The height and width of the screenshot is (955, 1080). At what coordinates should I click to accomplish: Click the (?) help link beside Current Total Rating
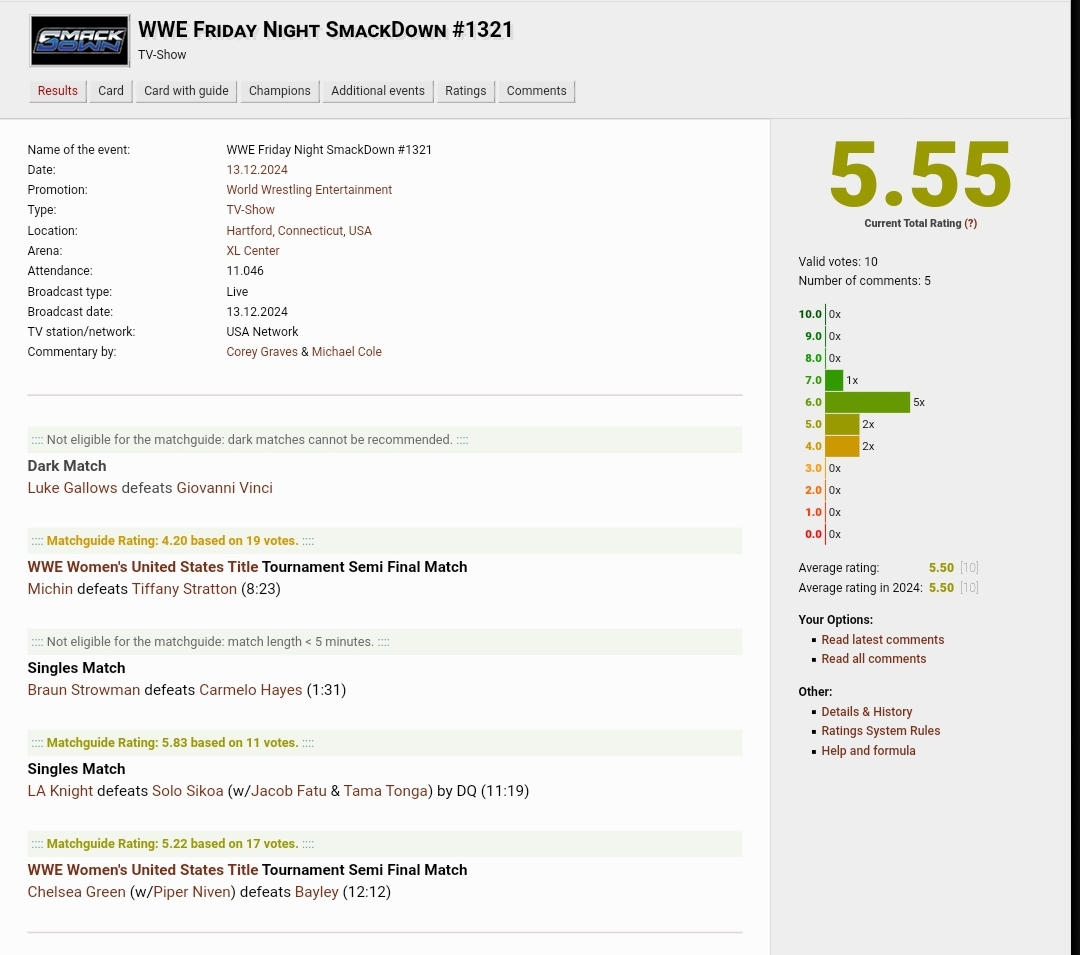click(x=970, y=223)
